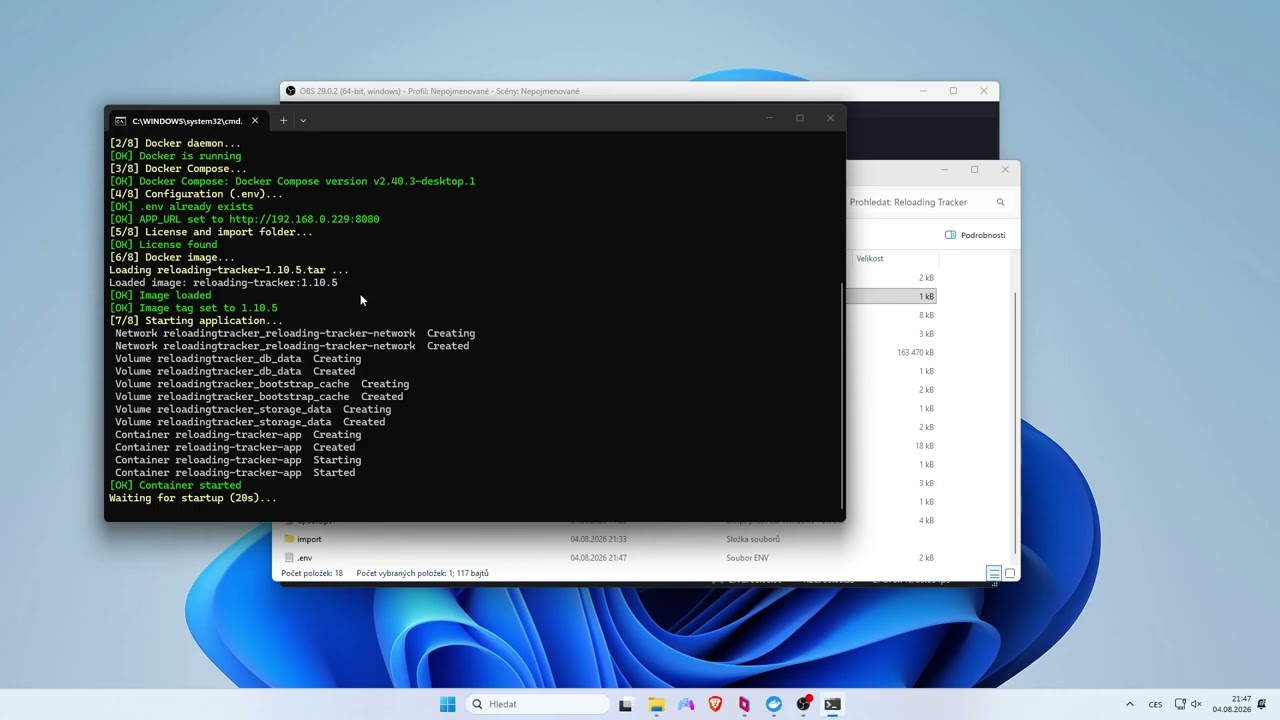1280x720 pixels.
Task: Click the Terminal icon in the taskbar
Action: point(833,704)
